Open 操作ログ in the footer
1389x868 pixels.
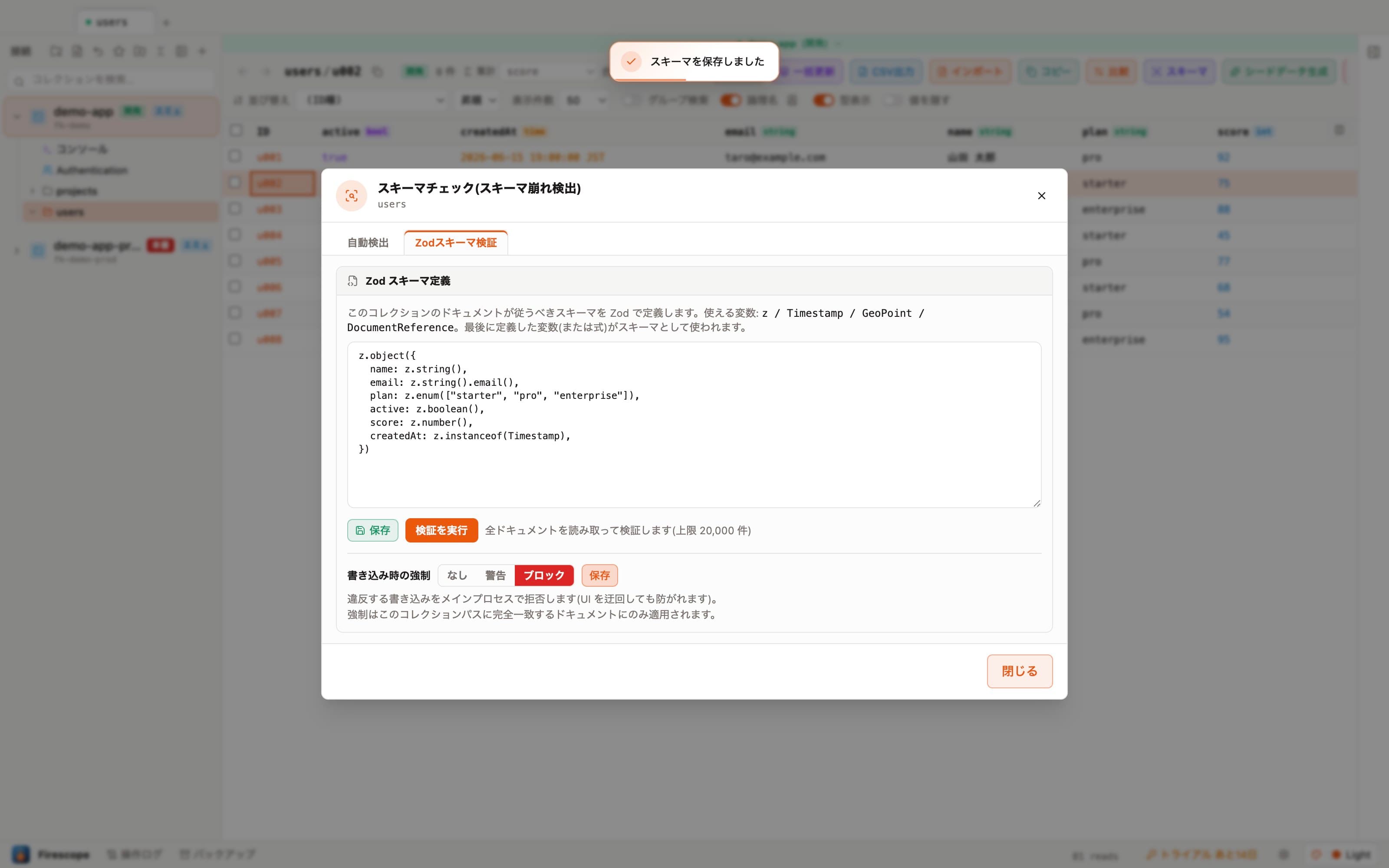coord(135,854)
